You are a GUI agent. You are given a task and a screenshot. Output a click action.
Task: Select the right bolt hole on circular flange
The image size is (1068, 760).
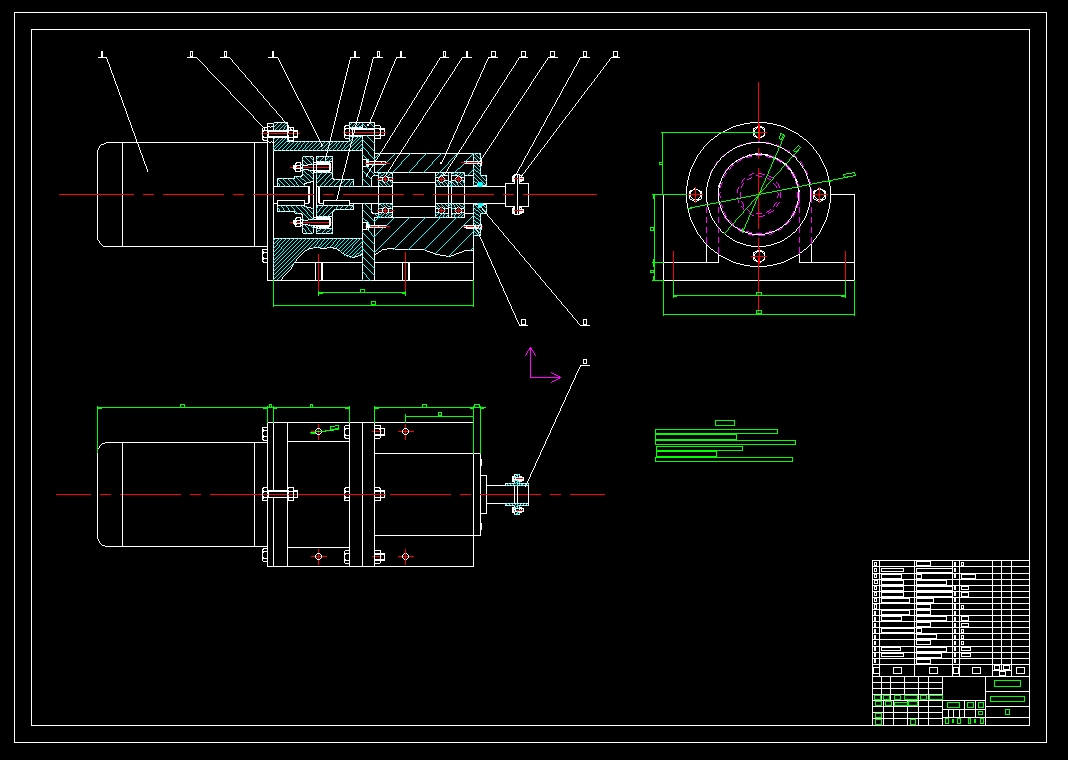[x=820, y=194]
